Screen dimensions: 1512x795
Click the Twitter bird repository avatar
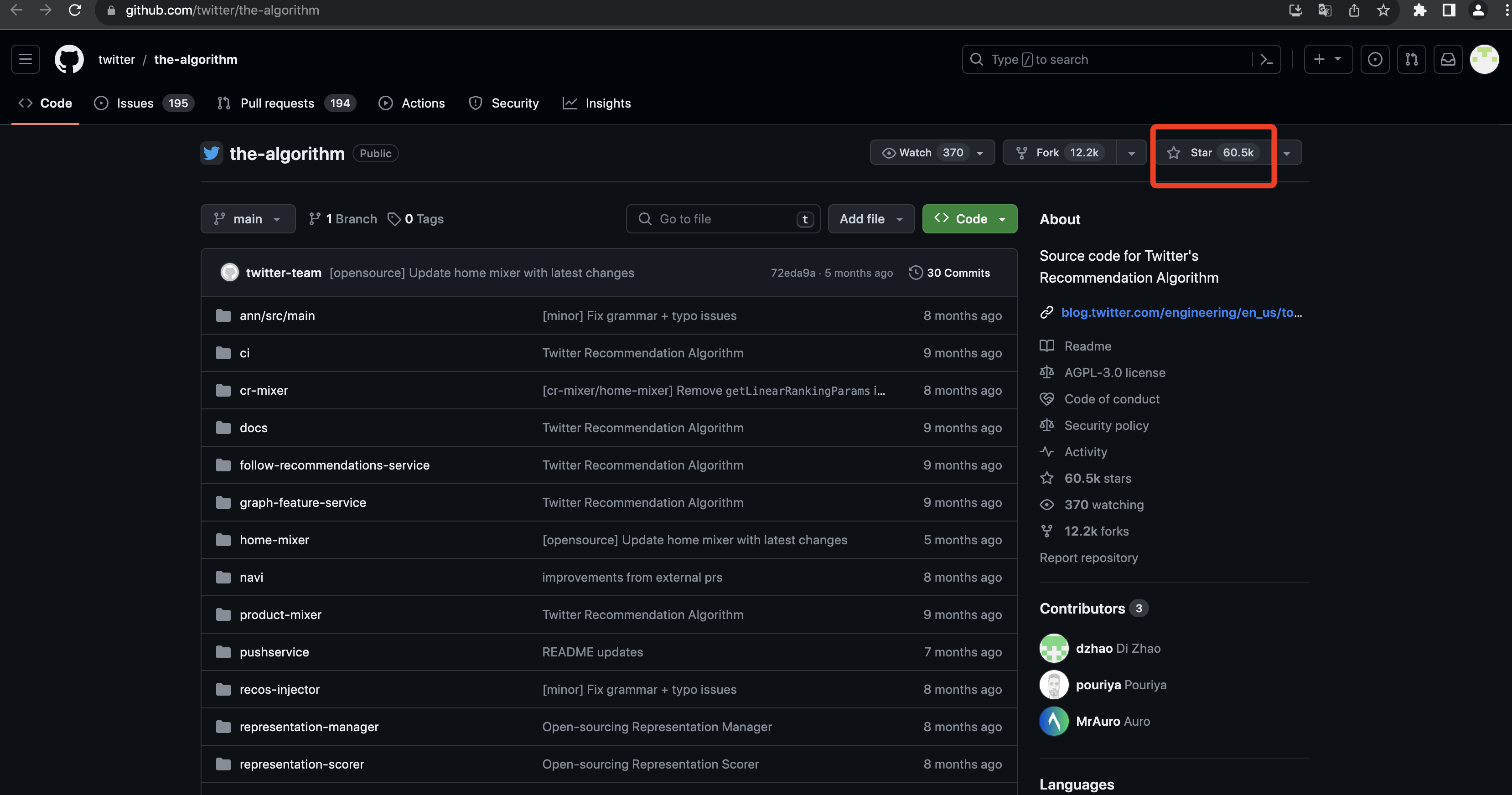click(211, 153)
